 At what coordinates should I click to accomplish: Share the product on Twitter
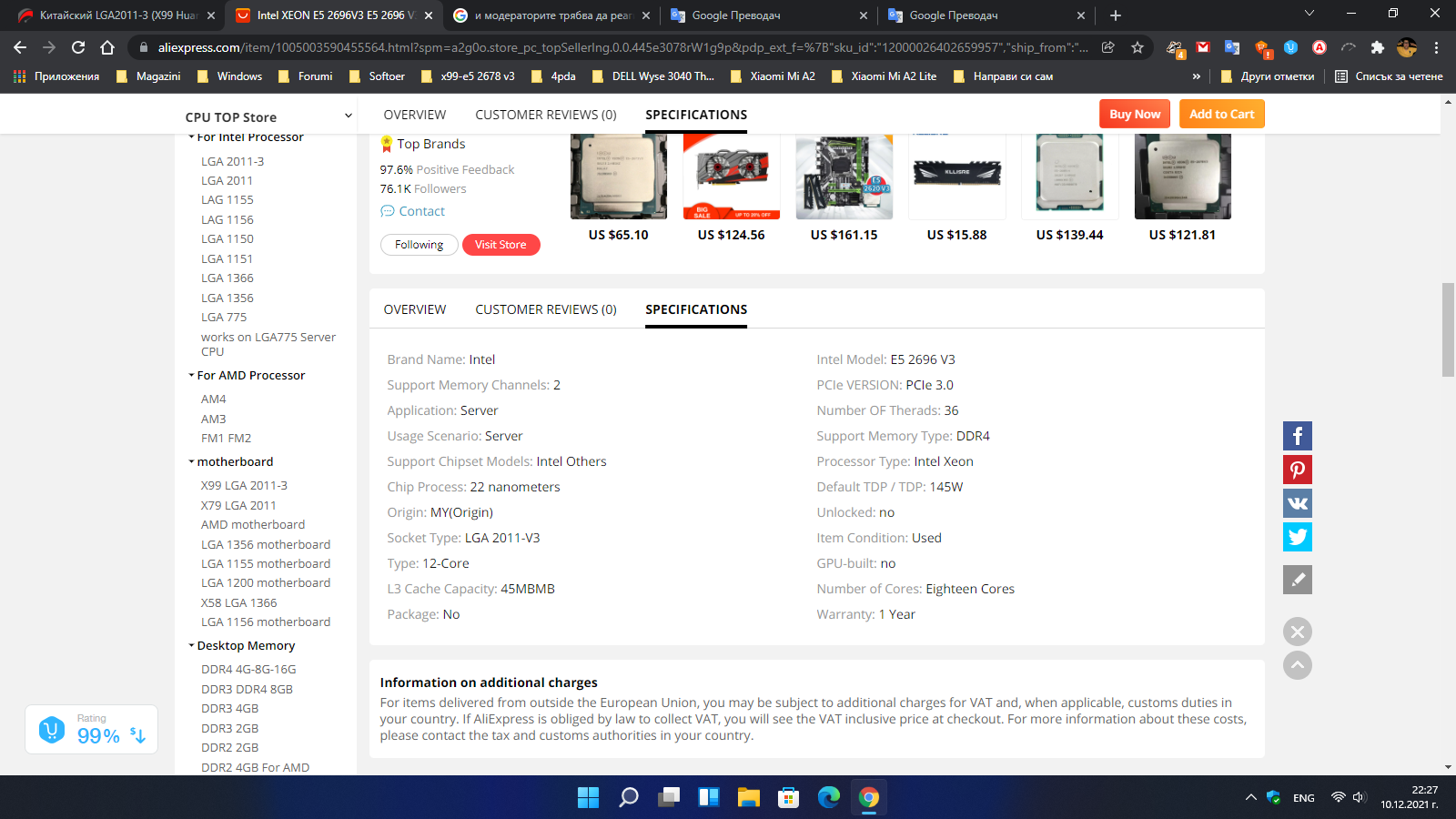[x=1298, y=537]
